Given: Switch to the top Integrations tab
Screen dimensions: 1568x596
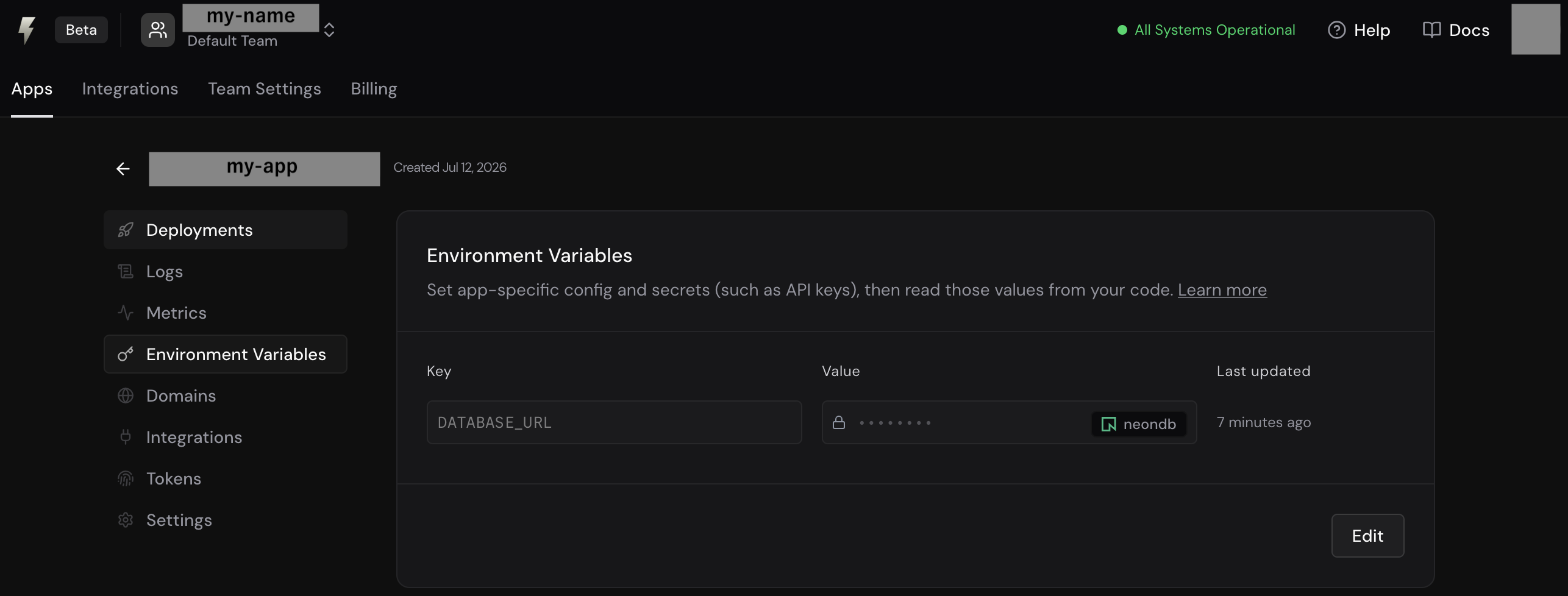Looking at the screenshot, I should pyautogui.click(x=130, y=89).
